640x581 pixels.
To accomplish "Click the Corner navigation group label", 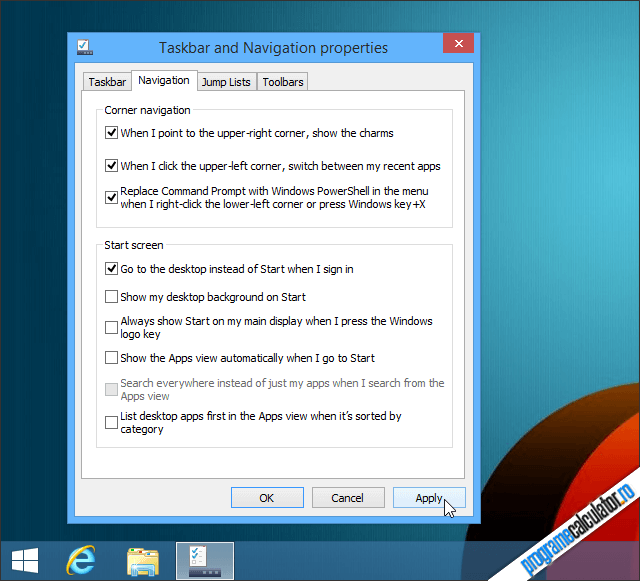I will click(147, 110).
